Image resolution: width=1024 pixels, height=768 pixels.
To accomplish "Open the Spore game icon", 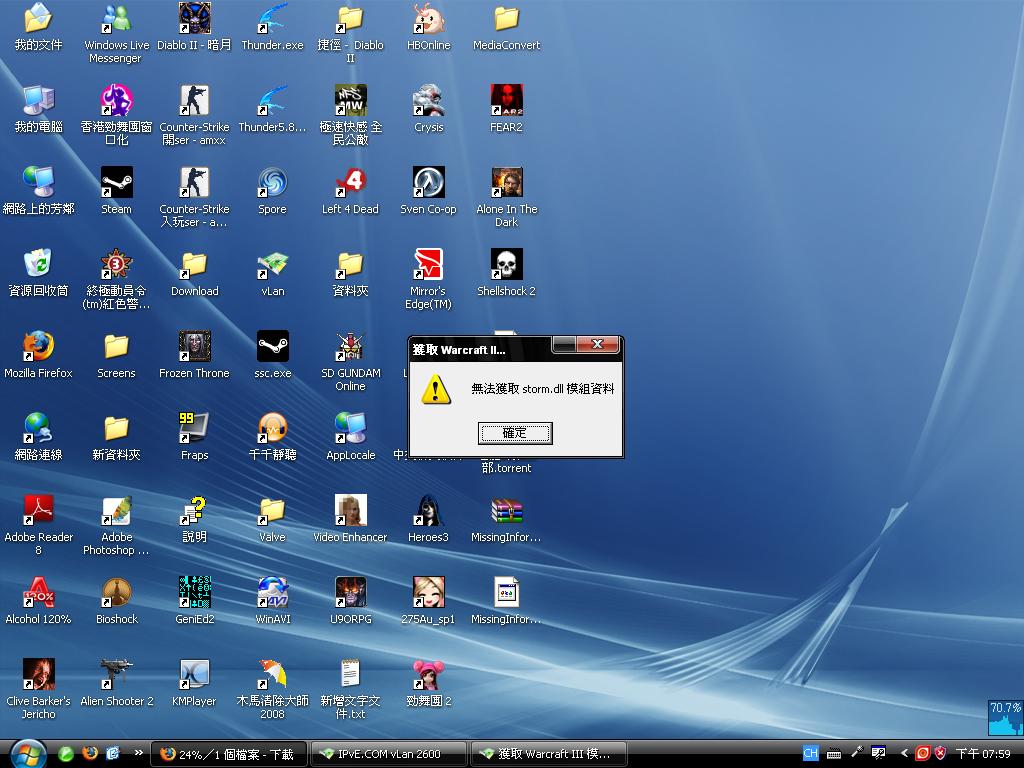I will click(x=272, y=184).
